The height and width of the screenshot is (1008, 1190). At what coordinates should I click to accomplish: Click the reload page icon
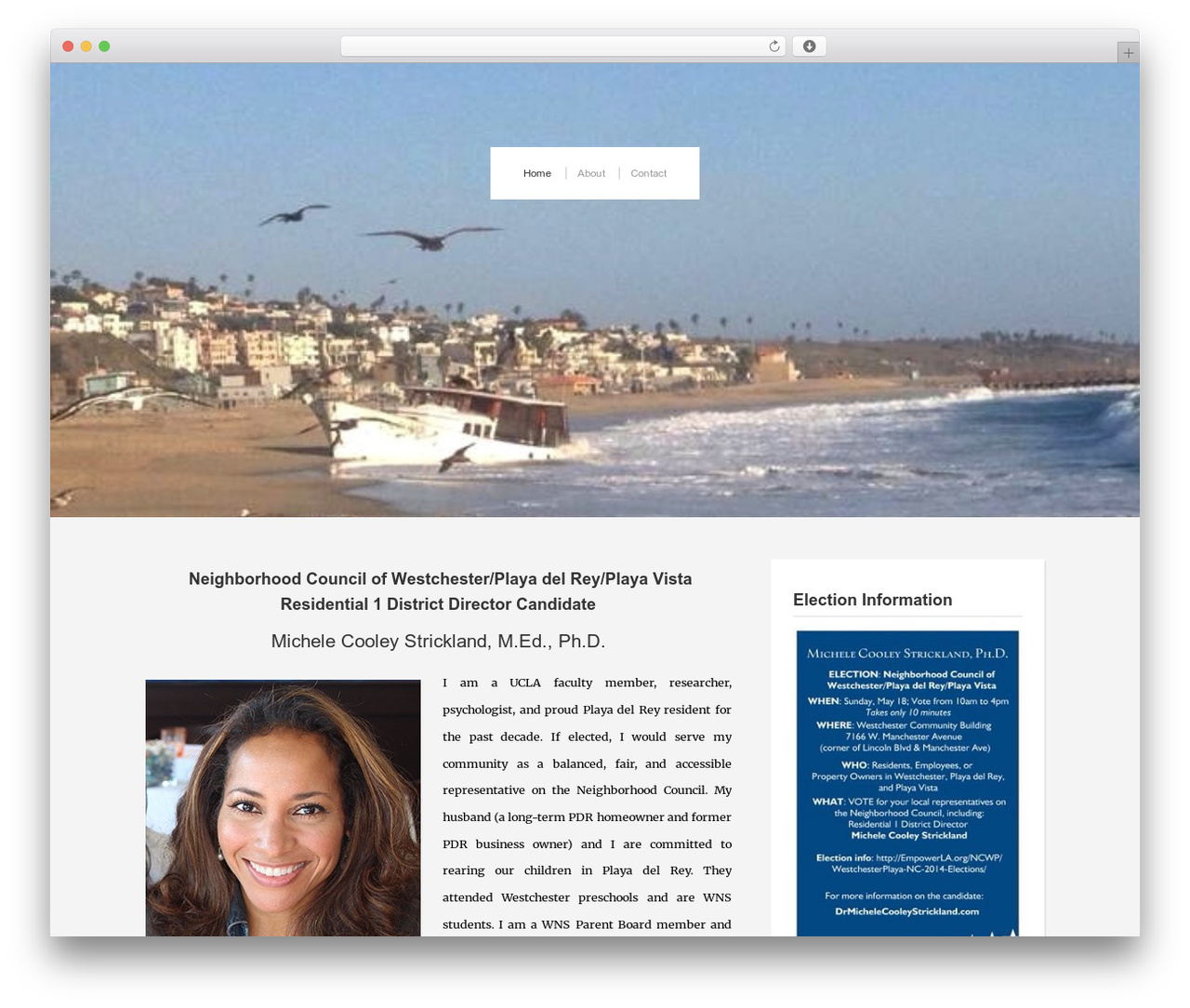click(773, 46)
